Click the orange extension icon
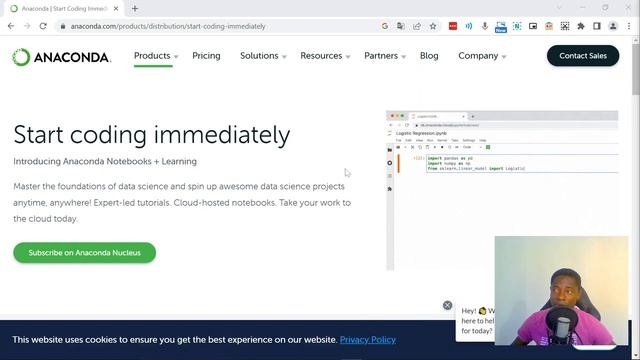The height and width of the screenshot is (360, 640). click(549, 26)
